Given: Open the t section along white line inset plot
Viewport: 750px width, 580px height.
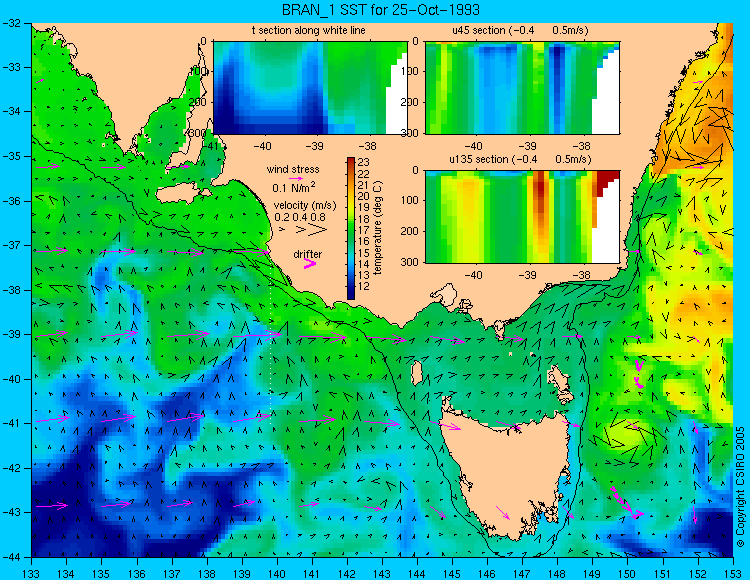Looking at the screenshot, I should (x=310, y=88).
